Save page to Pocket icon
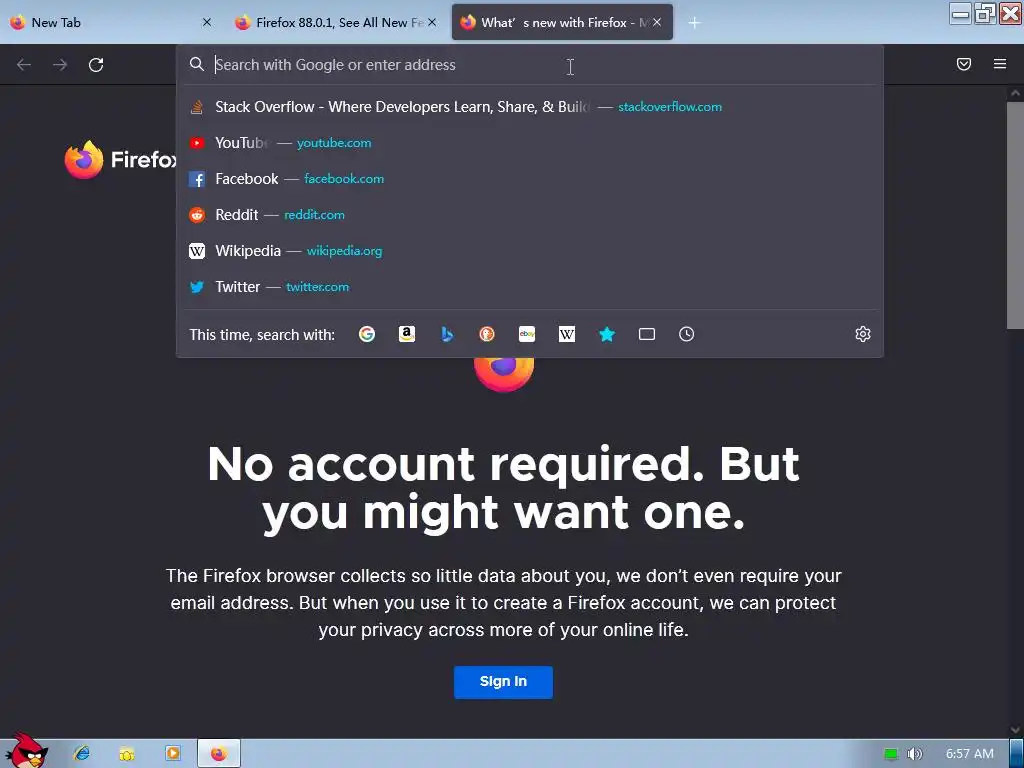 tap(964, 64)
